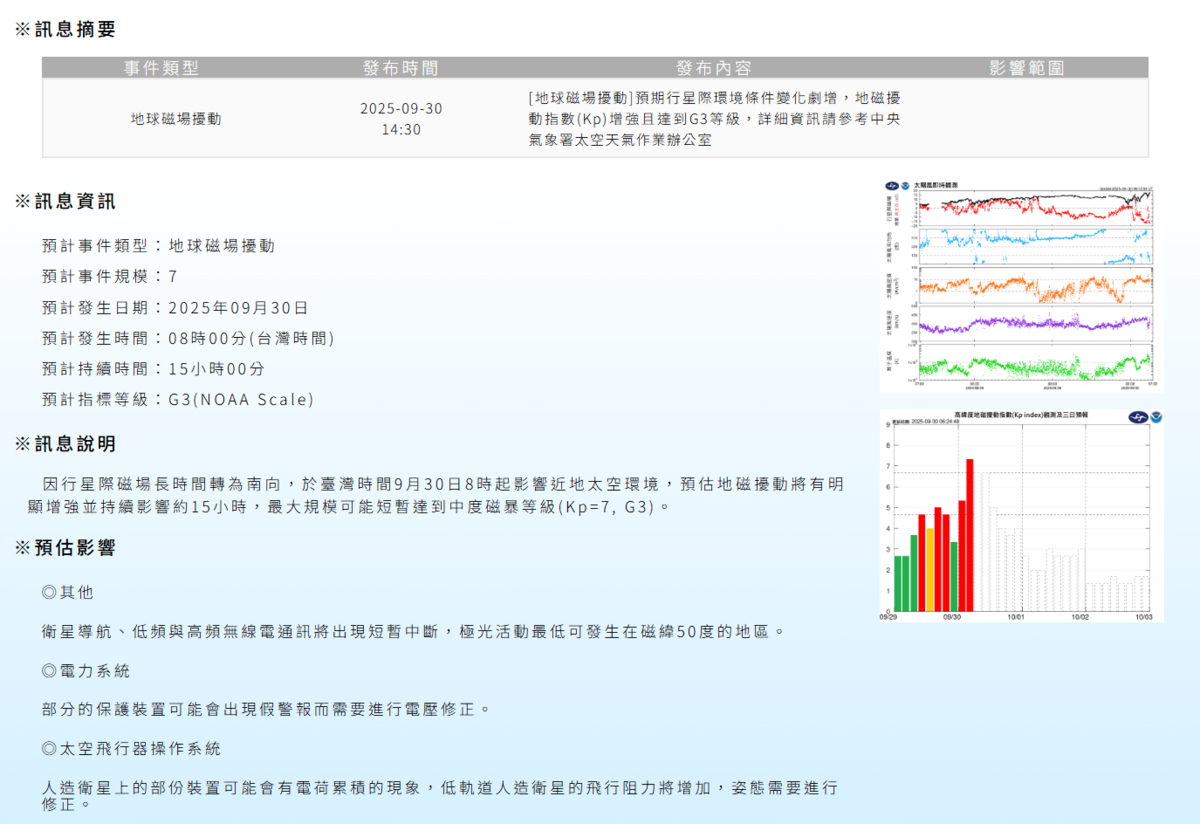This screenshot has width=1200, height=824.
Task: Click the '※預估影響' section heading
Action: tap(65, 547)
